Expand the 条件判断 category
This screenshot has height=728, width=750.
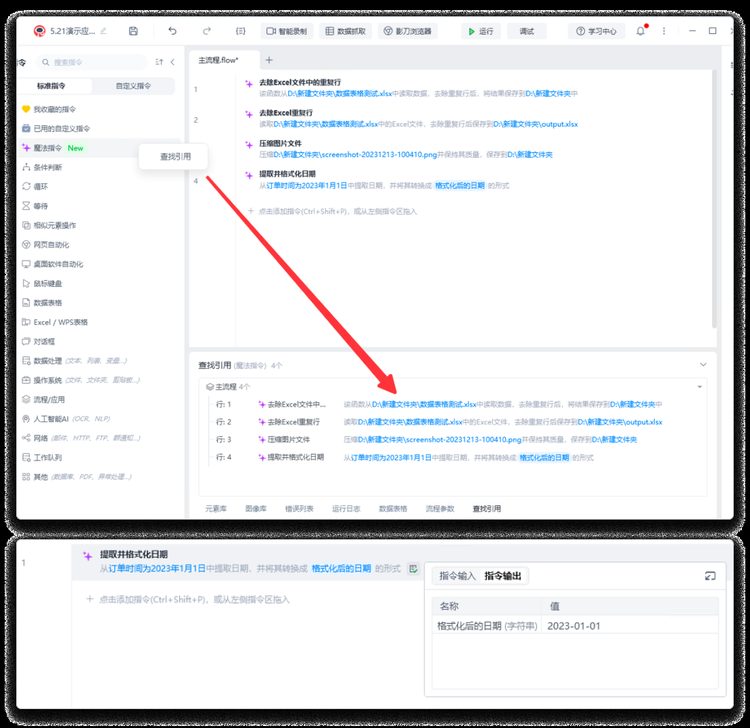coord(42,167)
